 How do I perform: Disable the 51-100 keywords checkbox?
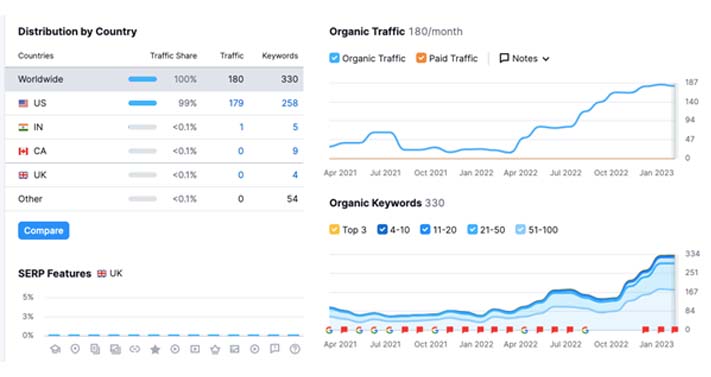point(521,230)
